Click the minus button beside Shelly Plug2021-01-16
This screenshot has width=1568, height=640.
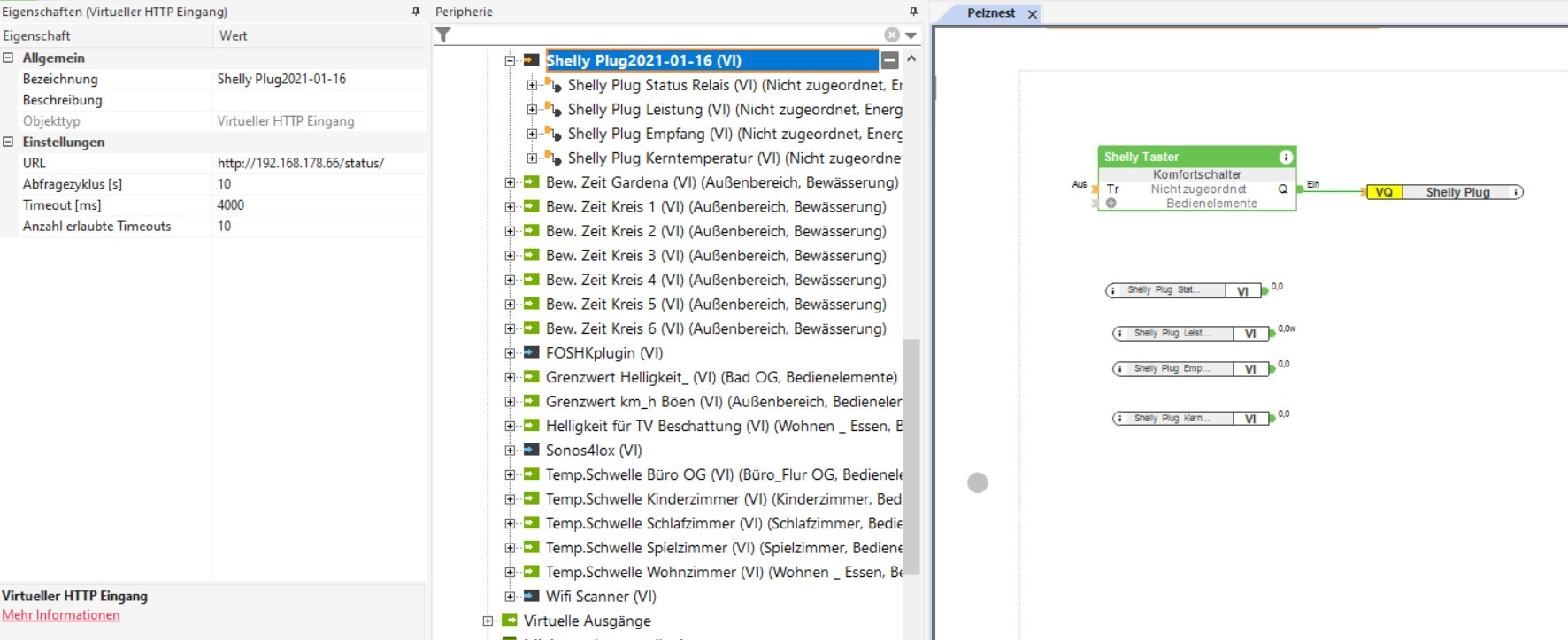[890, 60]
